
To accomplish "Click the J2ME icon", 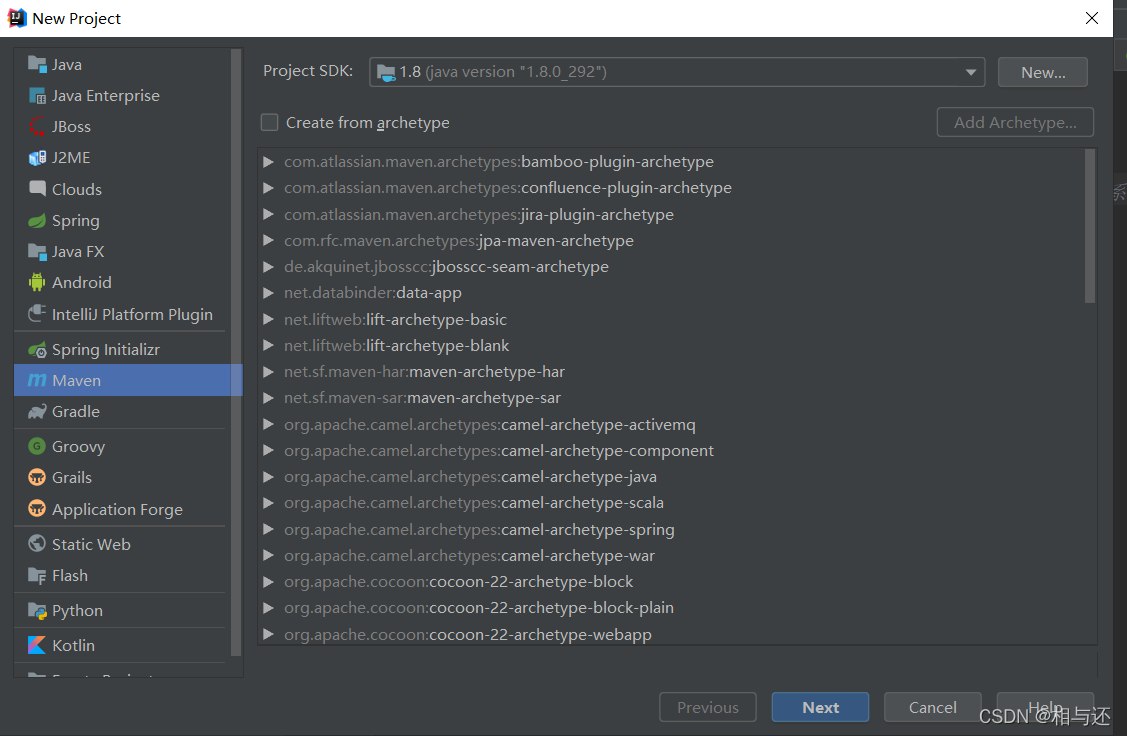I will pyautogui.click(x=37, y=157).
